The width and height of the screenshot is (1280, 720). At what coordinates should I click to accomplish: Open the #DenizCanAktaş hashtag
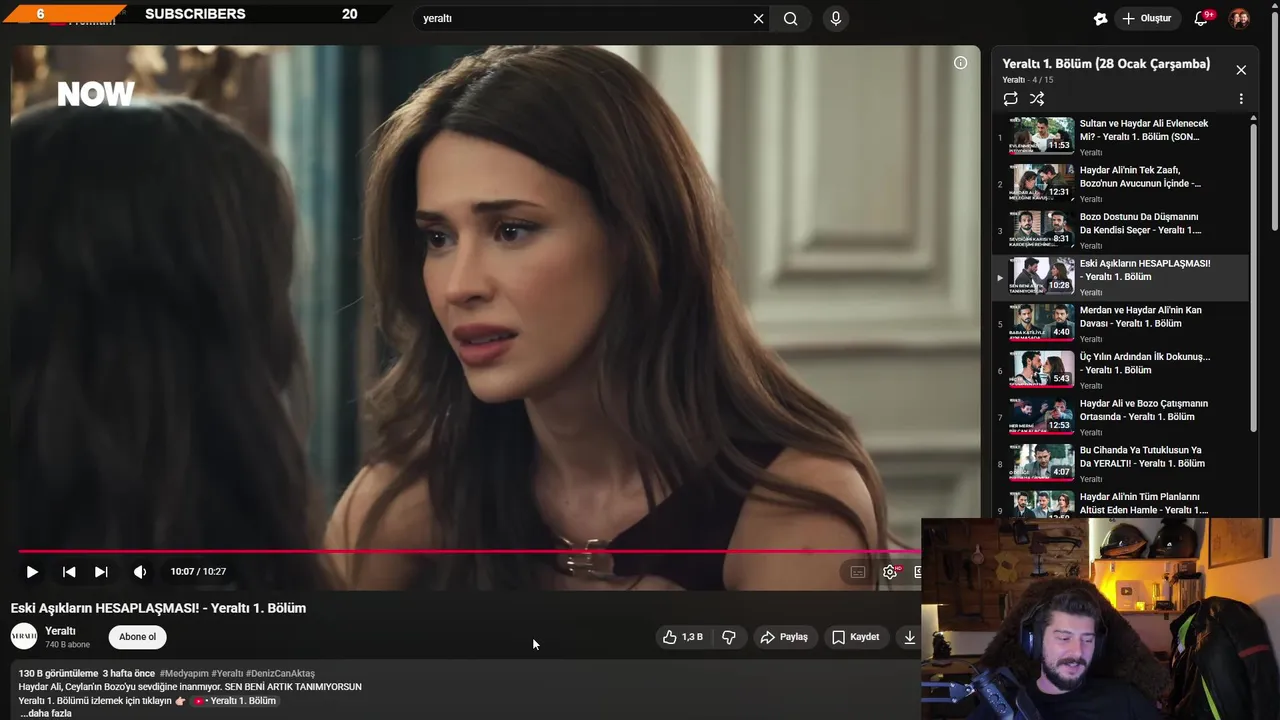tap(280, 673)
